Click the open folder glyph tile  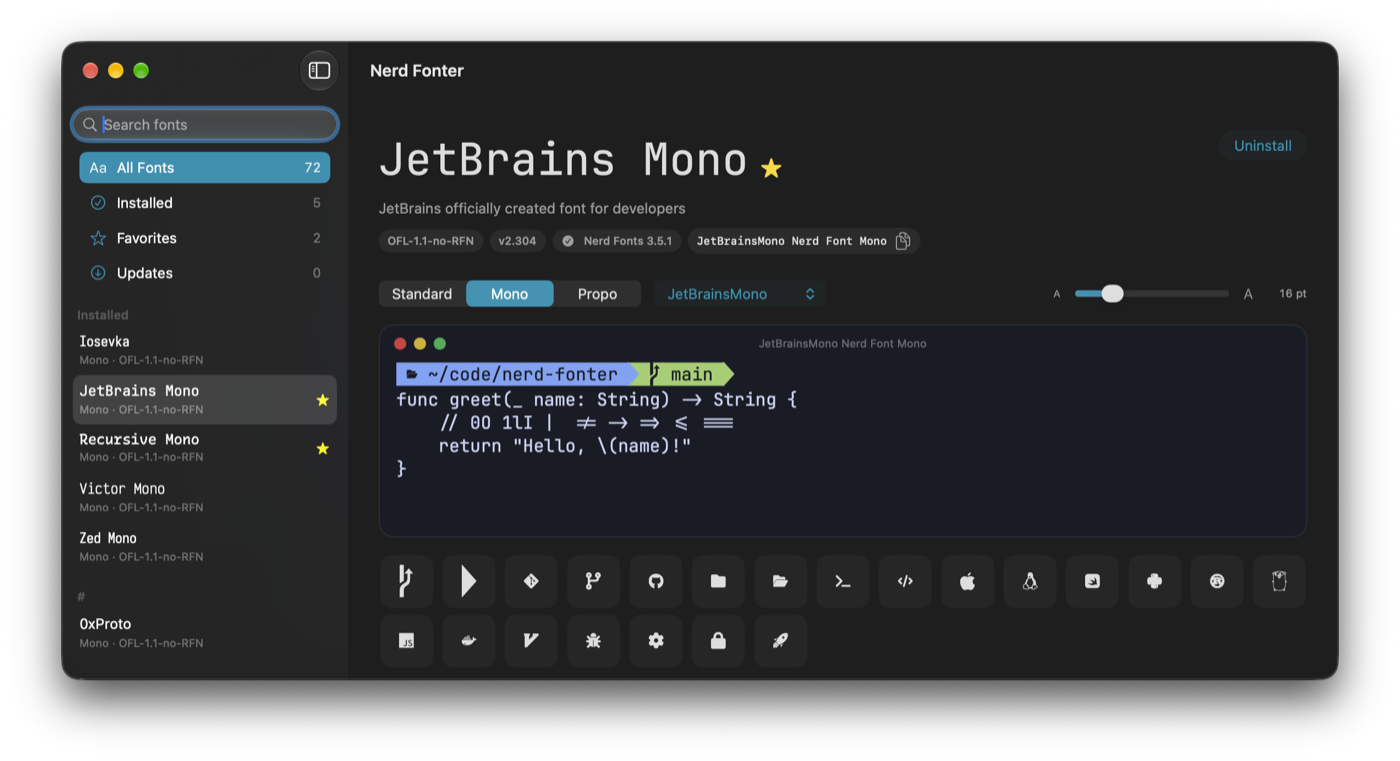[x=780, y=581]
